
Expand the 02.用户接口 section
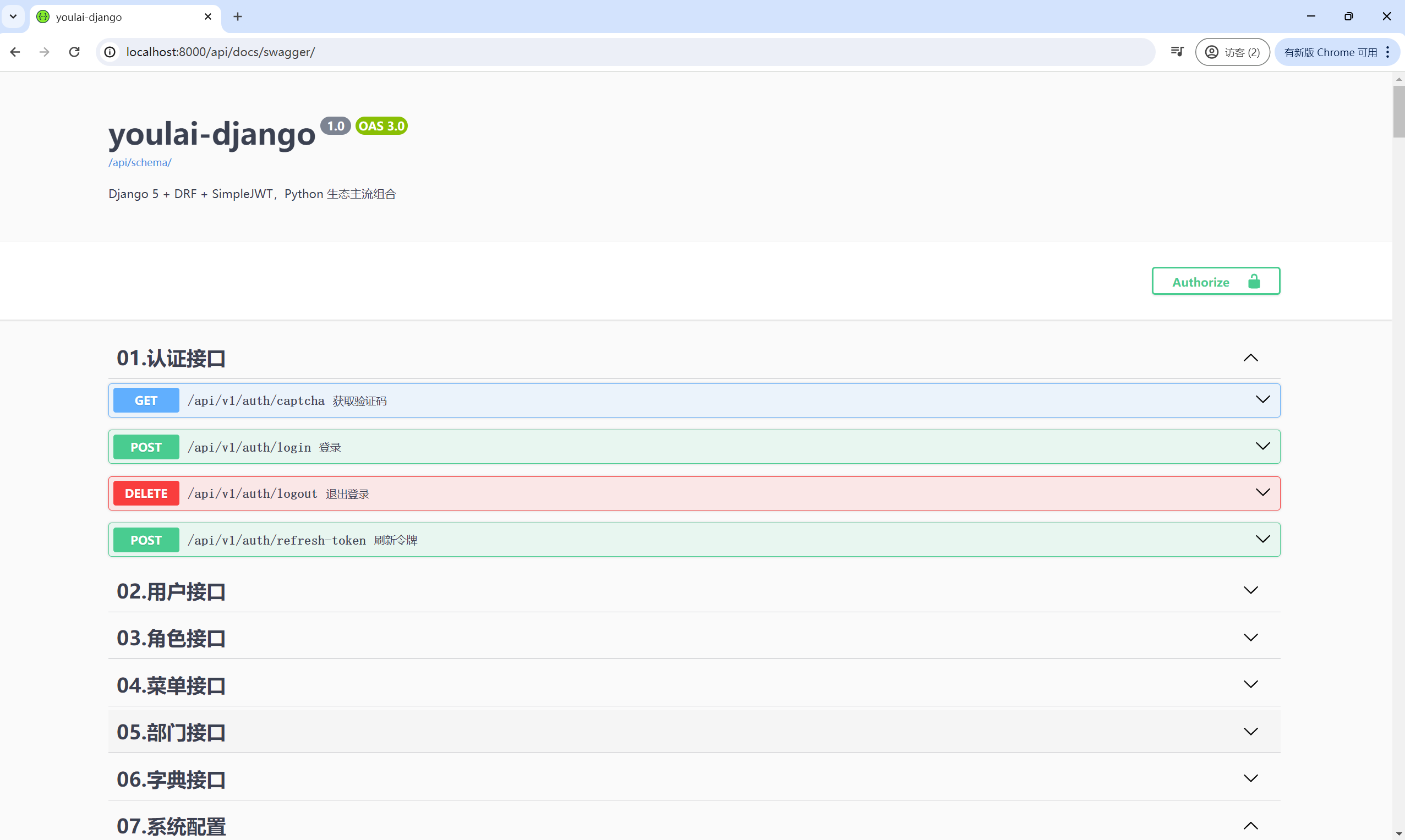[1250, 590]
